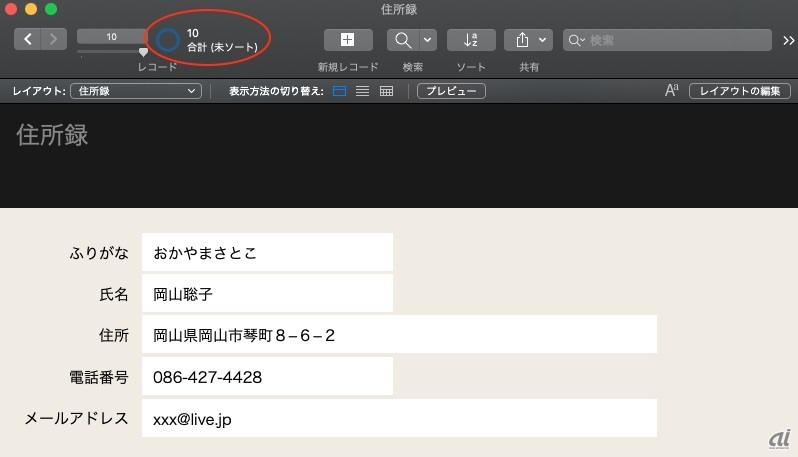Image resolution: width=798 pixels, height=457 pixels.
Task: Switch to form view mode
Action: [x=340, y=91]
